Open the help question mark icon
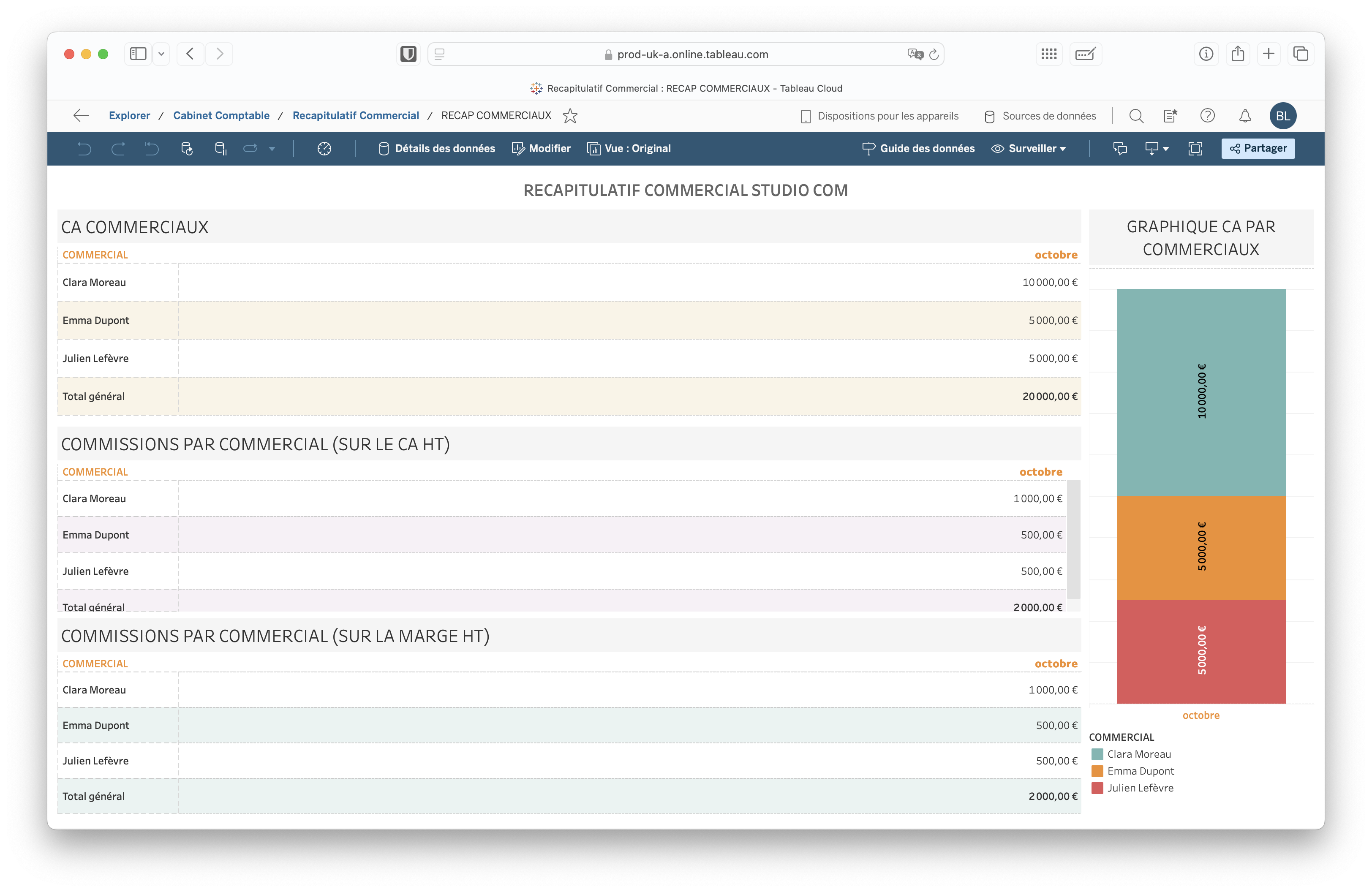This screenshot has width=1372, height=892. point(1208,116)
